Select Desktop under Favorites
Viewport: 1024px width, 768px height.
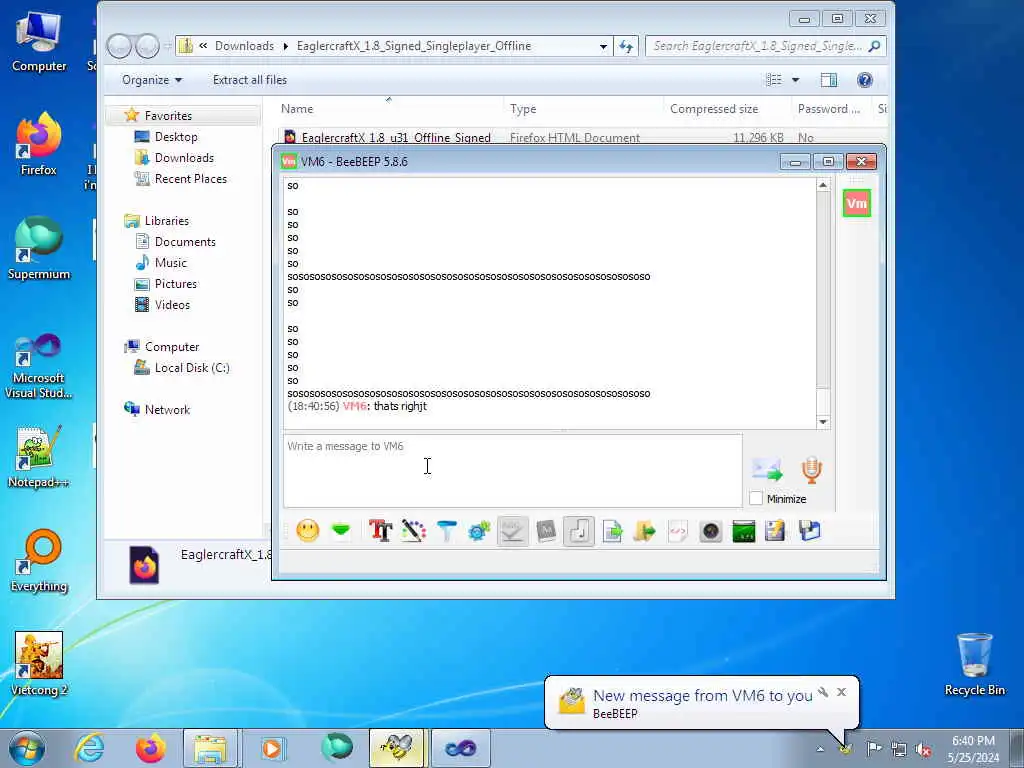[x=176, y=136]
